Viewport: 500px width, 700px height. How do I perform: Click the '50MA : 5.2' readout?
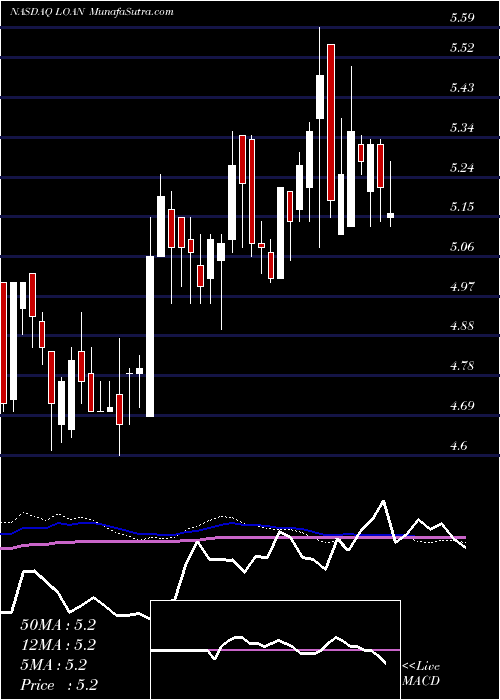coord(58,625)
